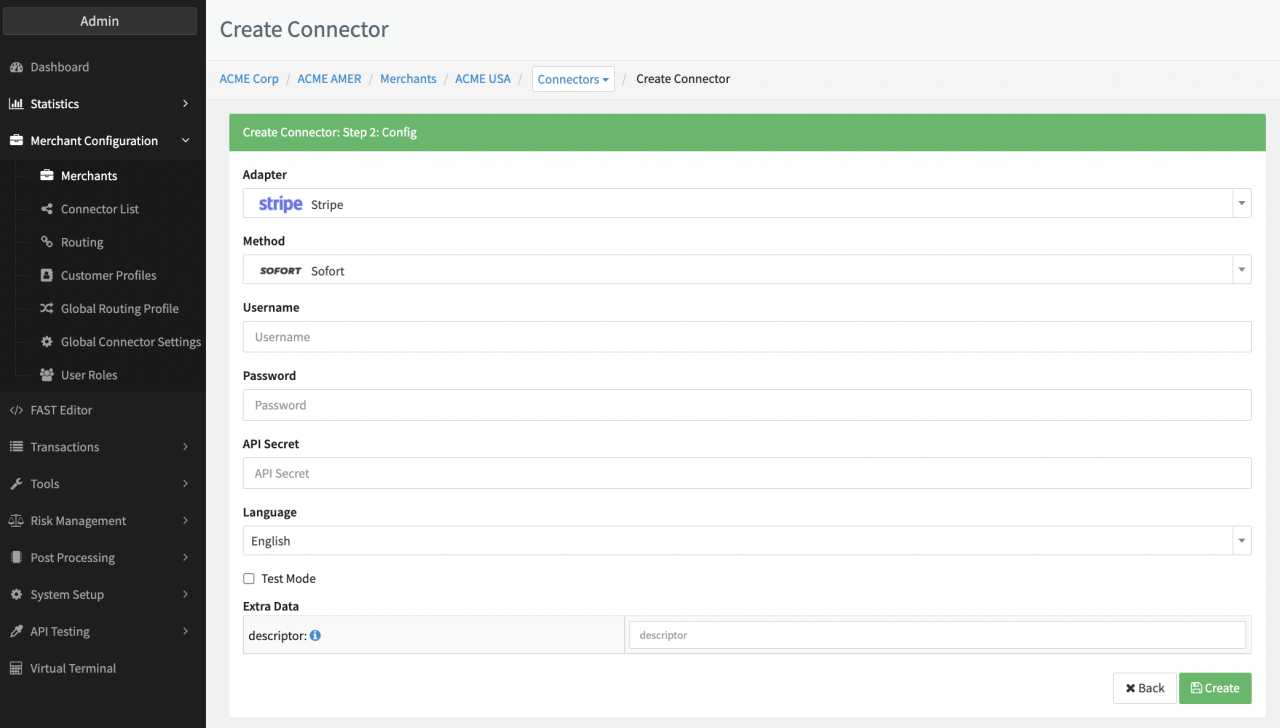The width and height of the screenshot is (1280, 728).
Task: Enable the Test Mode checkbox
Action: coord(249,579)
